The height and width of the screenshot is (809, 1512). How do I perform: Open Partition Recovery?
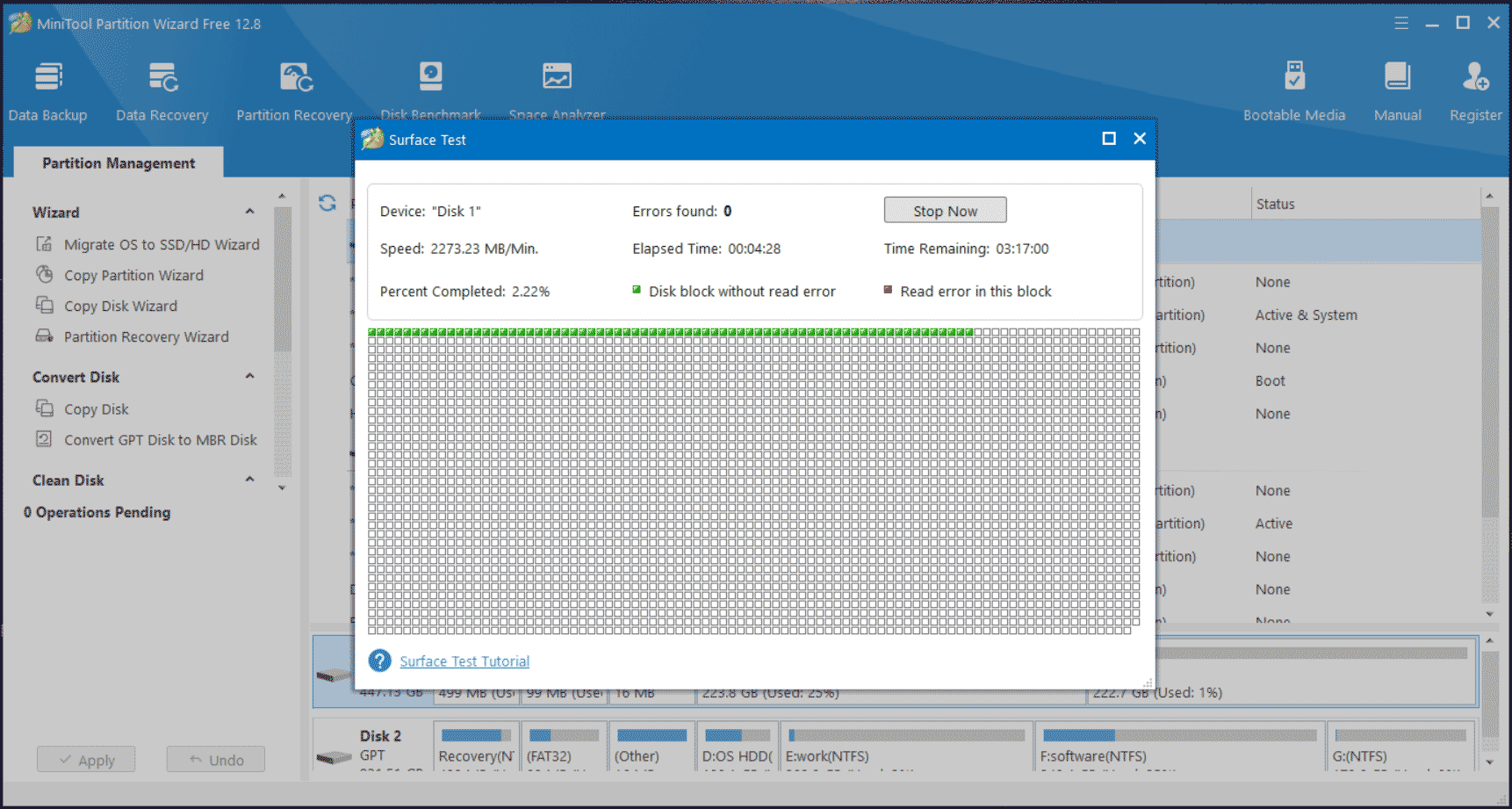coord(293,88)
